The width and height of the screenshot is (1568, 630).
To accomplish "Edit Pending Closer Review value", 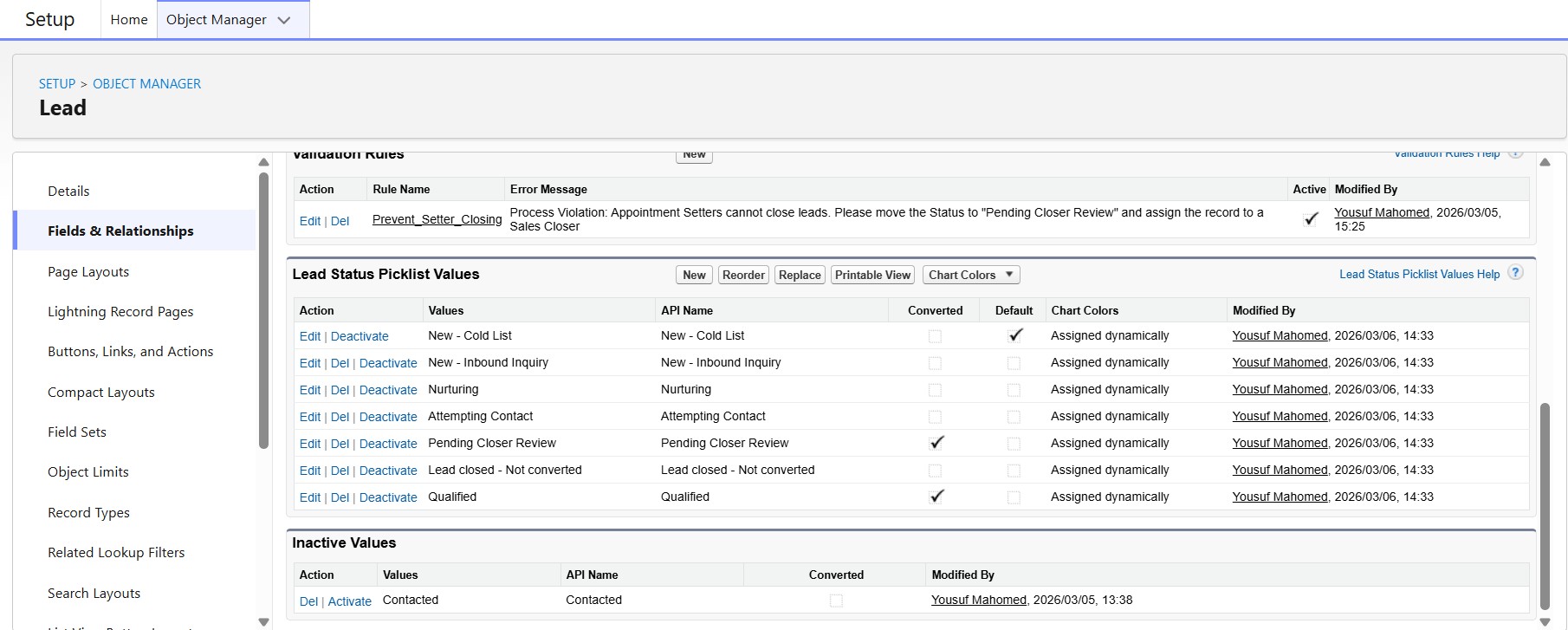I will coord(310,444).
